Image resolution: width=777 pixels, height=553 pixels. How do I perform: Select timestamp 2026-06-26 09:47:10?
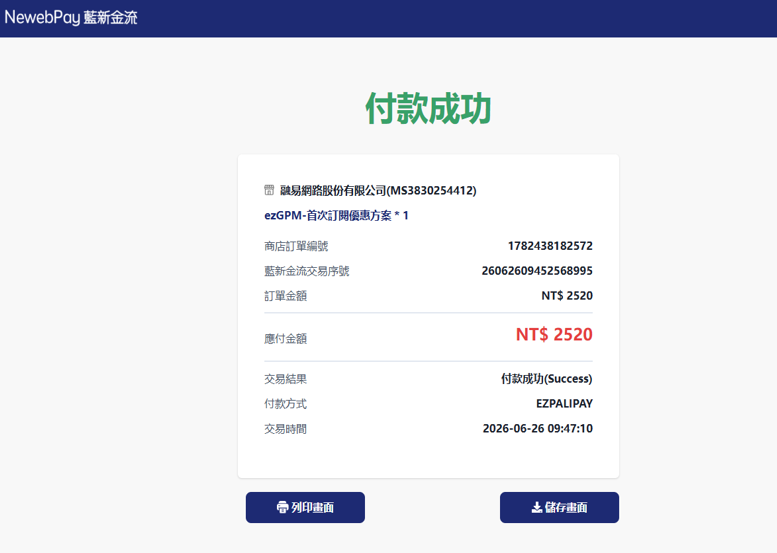click(x=538, y=429)
